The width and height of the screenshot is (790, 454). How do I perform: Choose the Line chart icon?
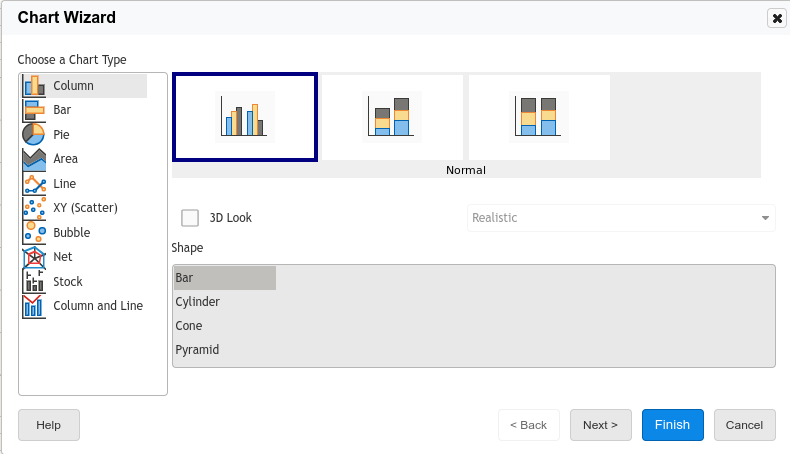point(34,184)
